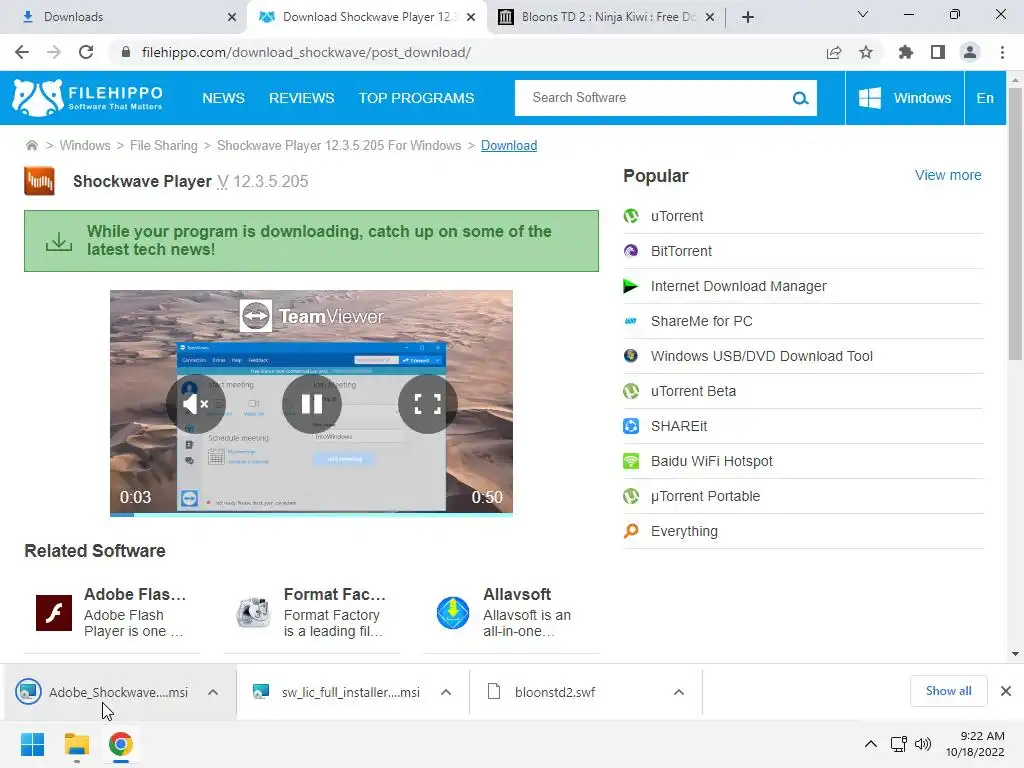Viewport: 1024px width, 768px height.
Task: Open Chrome extensions puzzle icon
Action: [x=905, y=52]
